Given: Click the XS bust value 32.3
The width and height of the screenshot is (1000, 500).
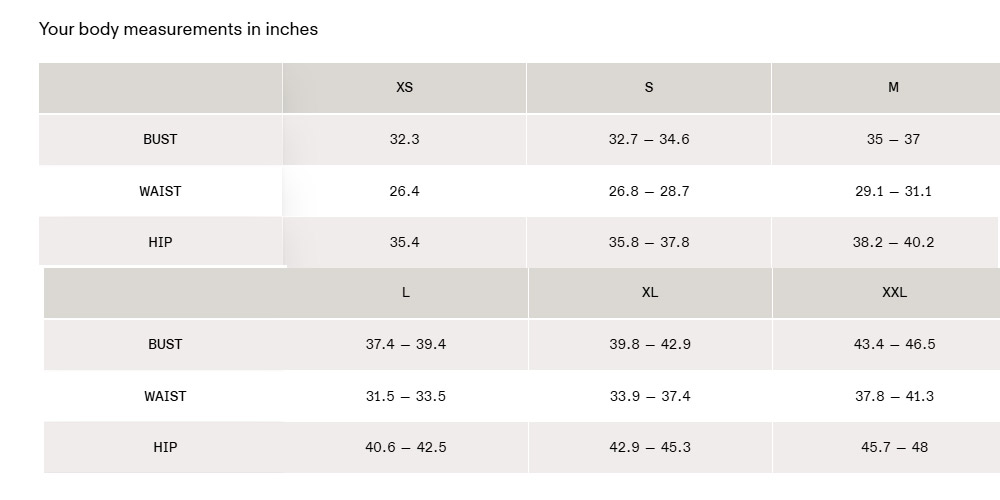Looking at the screenshot, I should click(x=404, y=139).
